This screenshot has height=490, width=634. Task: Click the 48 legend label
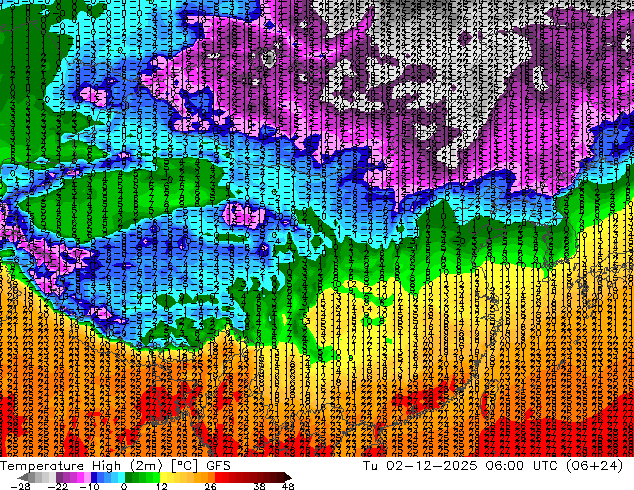[288, 486]
